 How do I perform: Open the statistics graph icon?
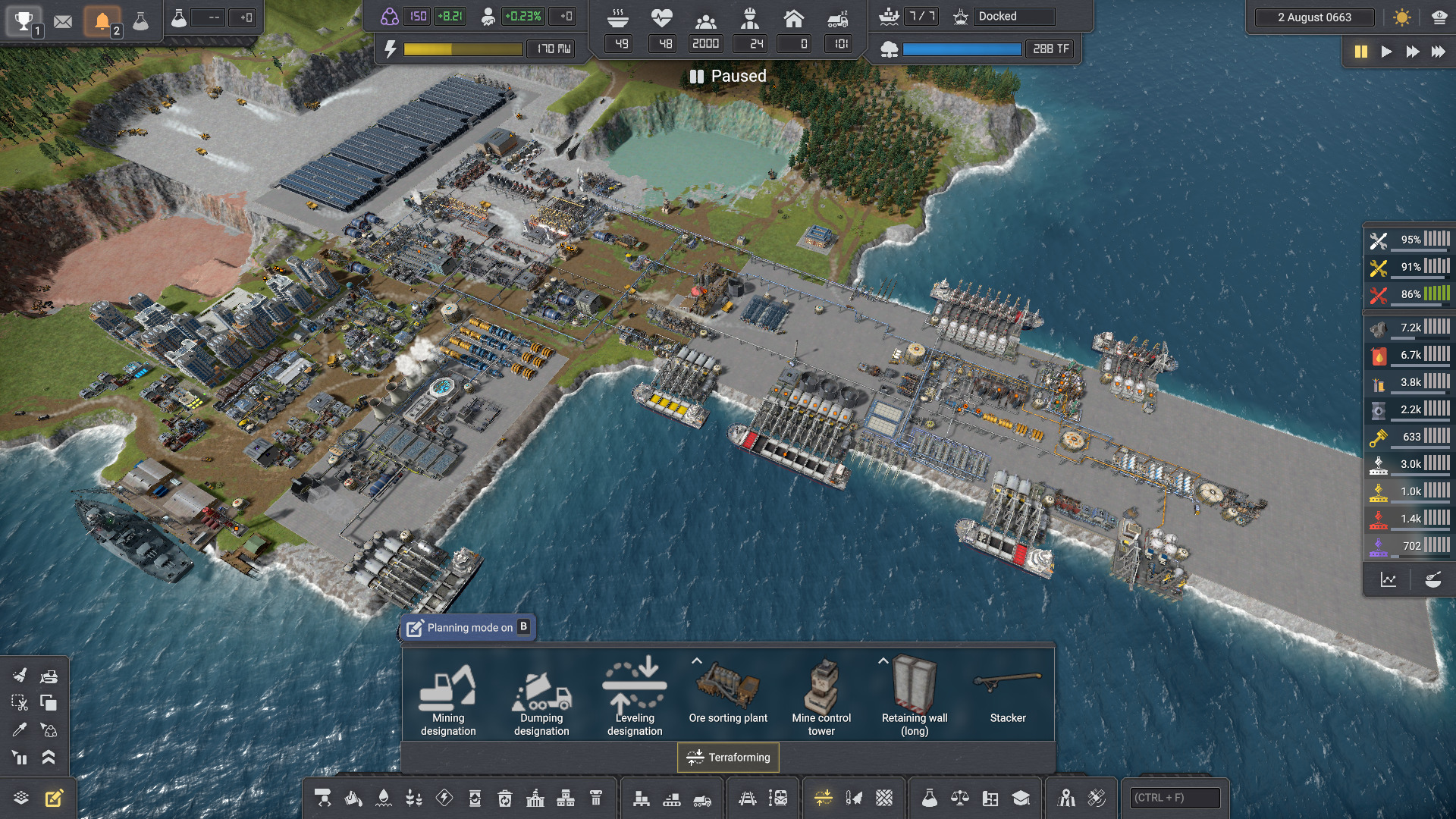pos(1388,580)
